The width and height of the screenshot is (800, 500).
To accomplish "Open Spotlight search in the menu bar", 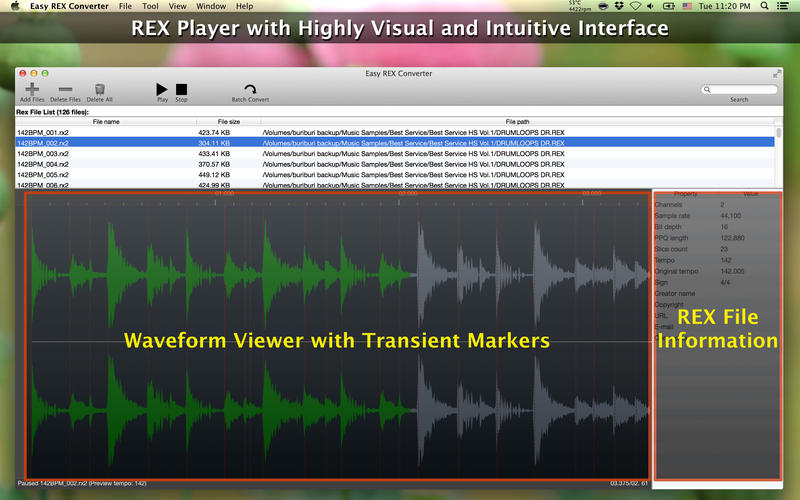I will (x=764, y=6).
